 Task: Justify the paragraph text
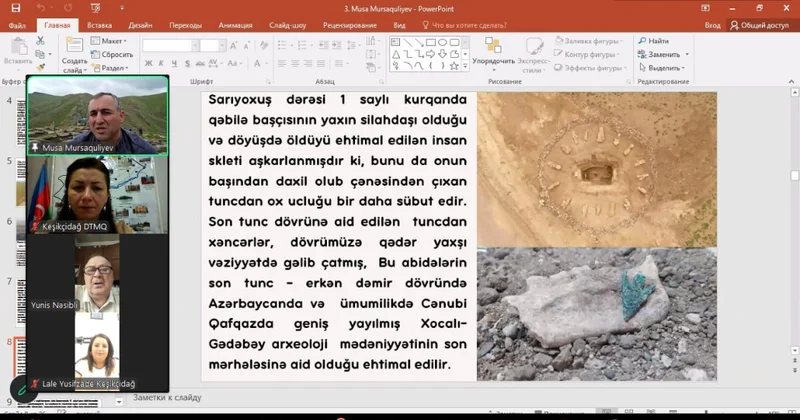point(320,64)
